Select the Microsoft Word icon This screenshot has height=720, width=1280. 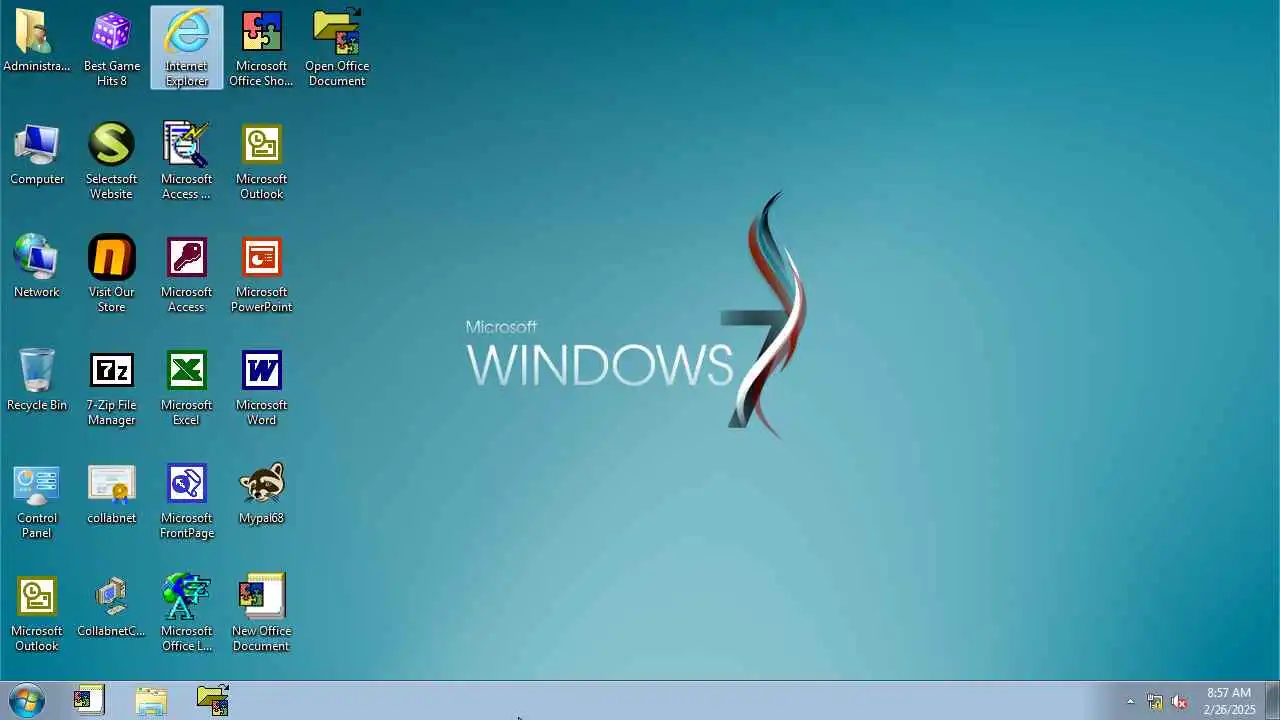tap(261, 386)
